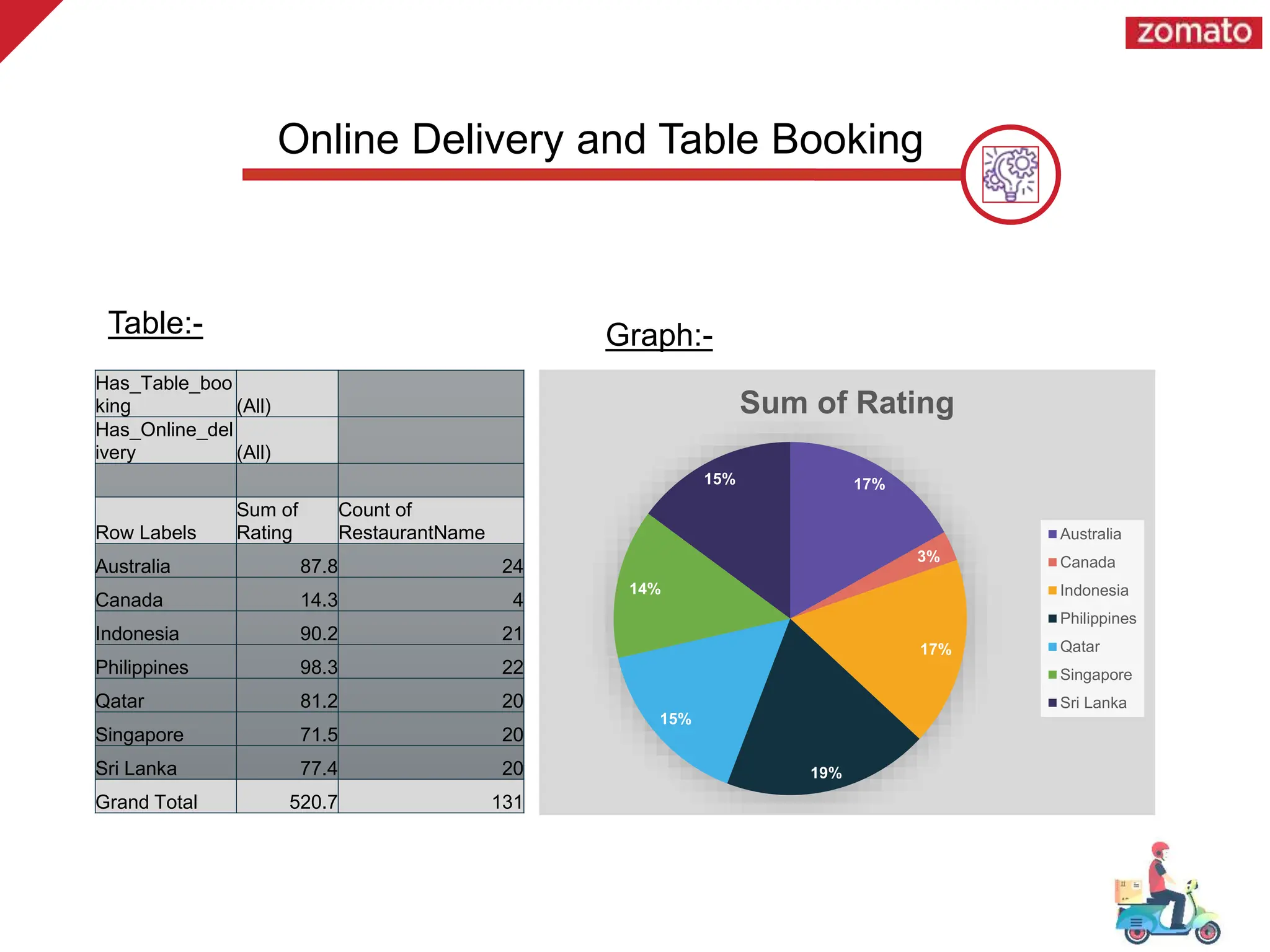1270x952 pixels.
Task: Click the 90.2 rating cell
Action: pyautogui.click(x=287, y=628)
